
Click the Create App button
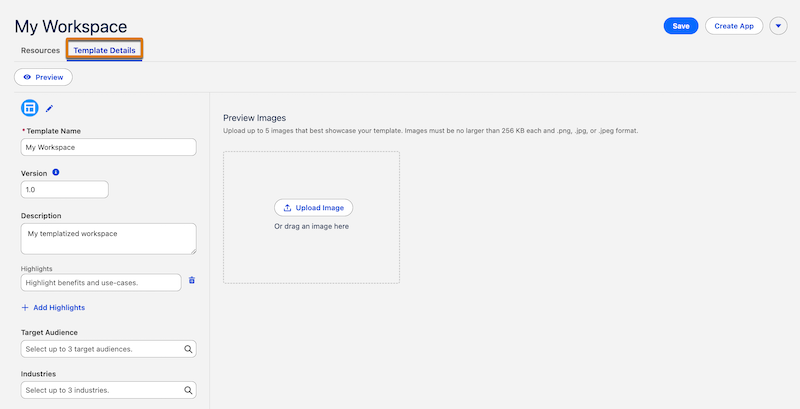pos(734,26)
